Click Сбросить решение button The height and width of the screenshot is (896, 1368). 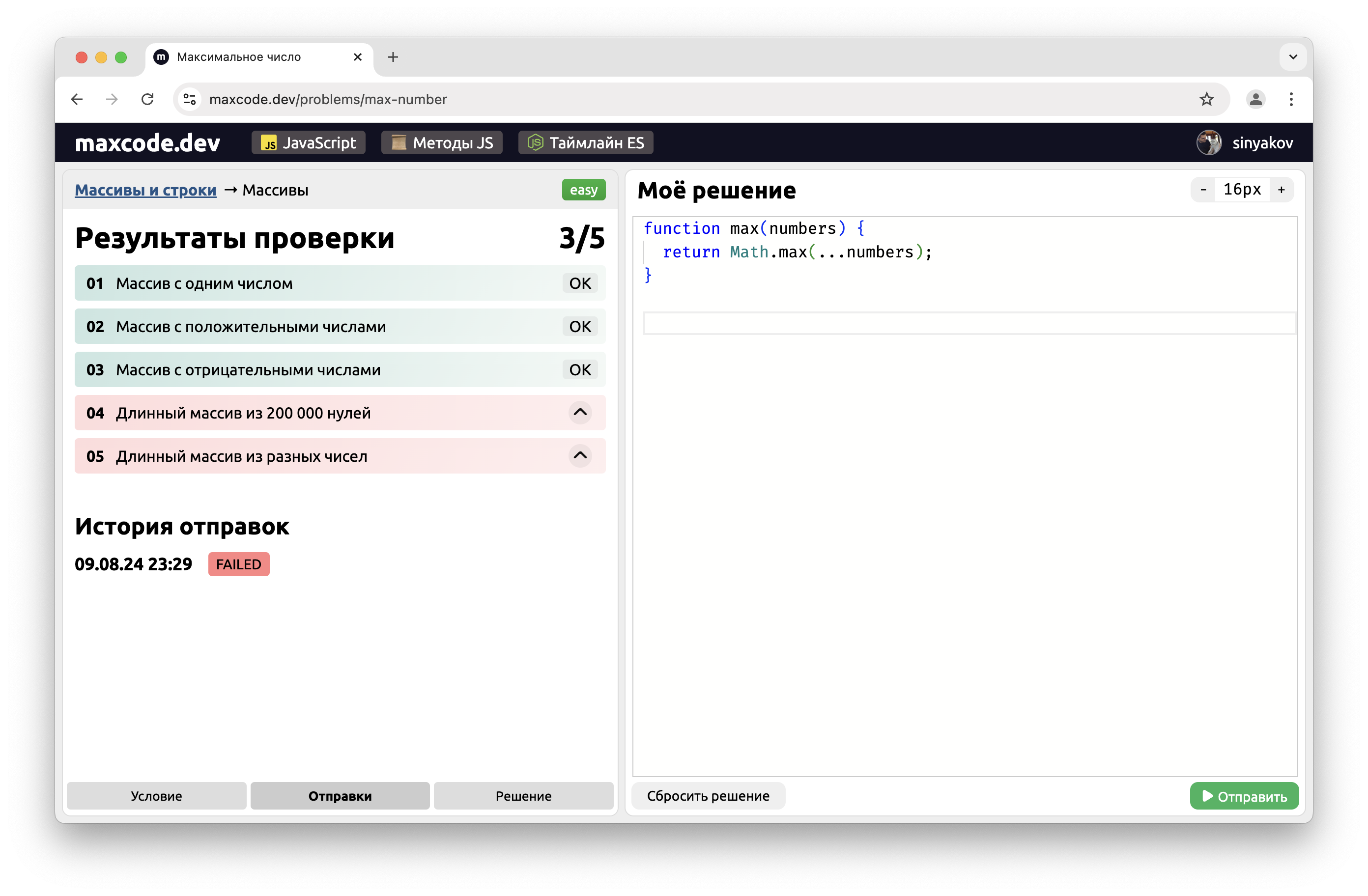[708, 795]
